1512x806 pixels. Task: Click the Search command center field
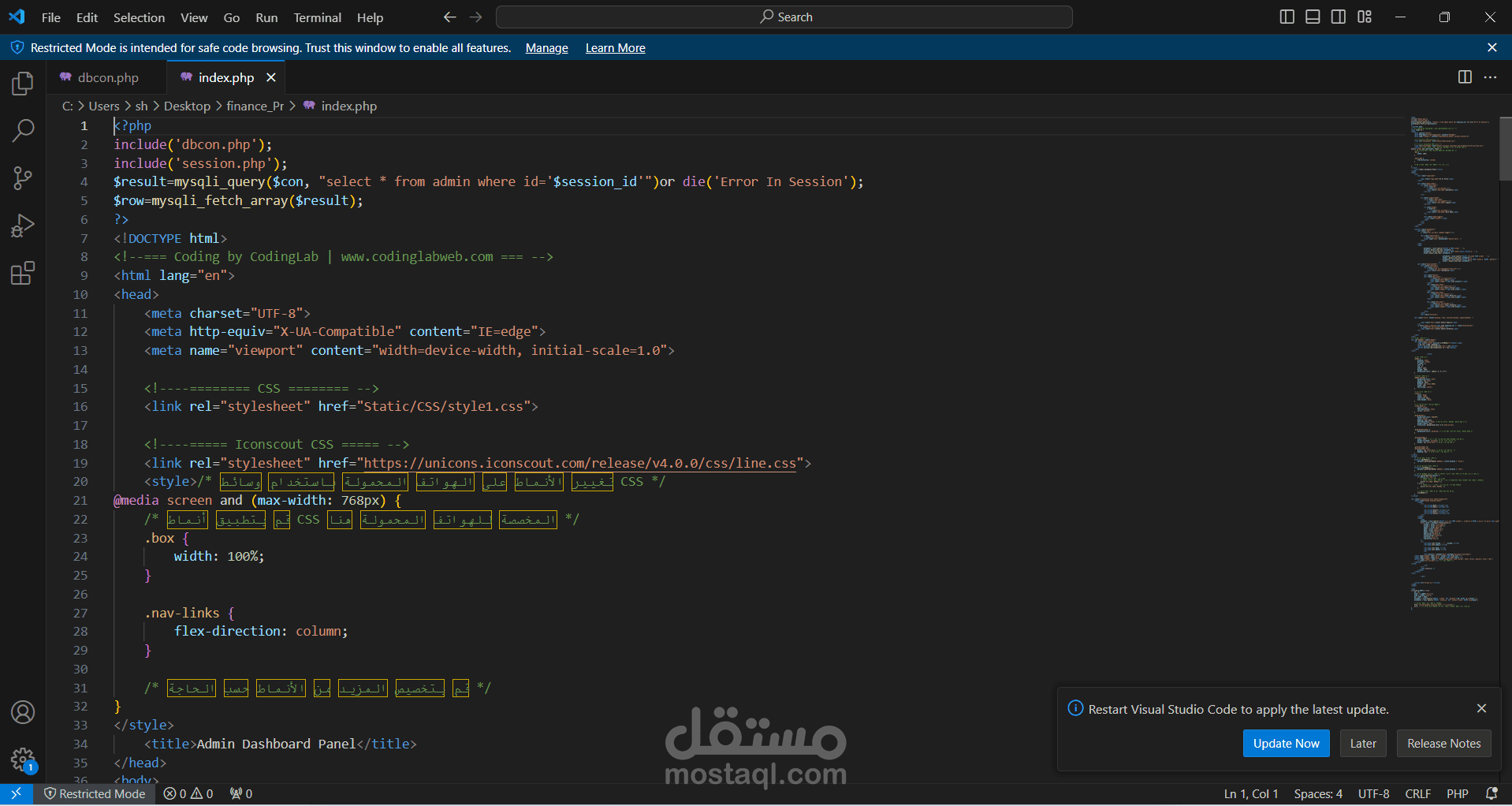(x=784, y=17)
